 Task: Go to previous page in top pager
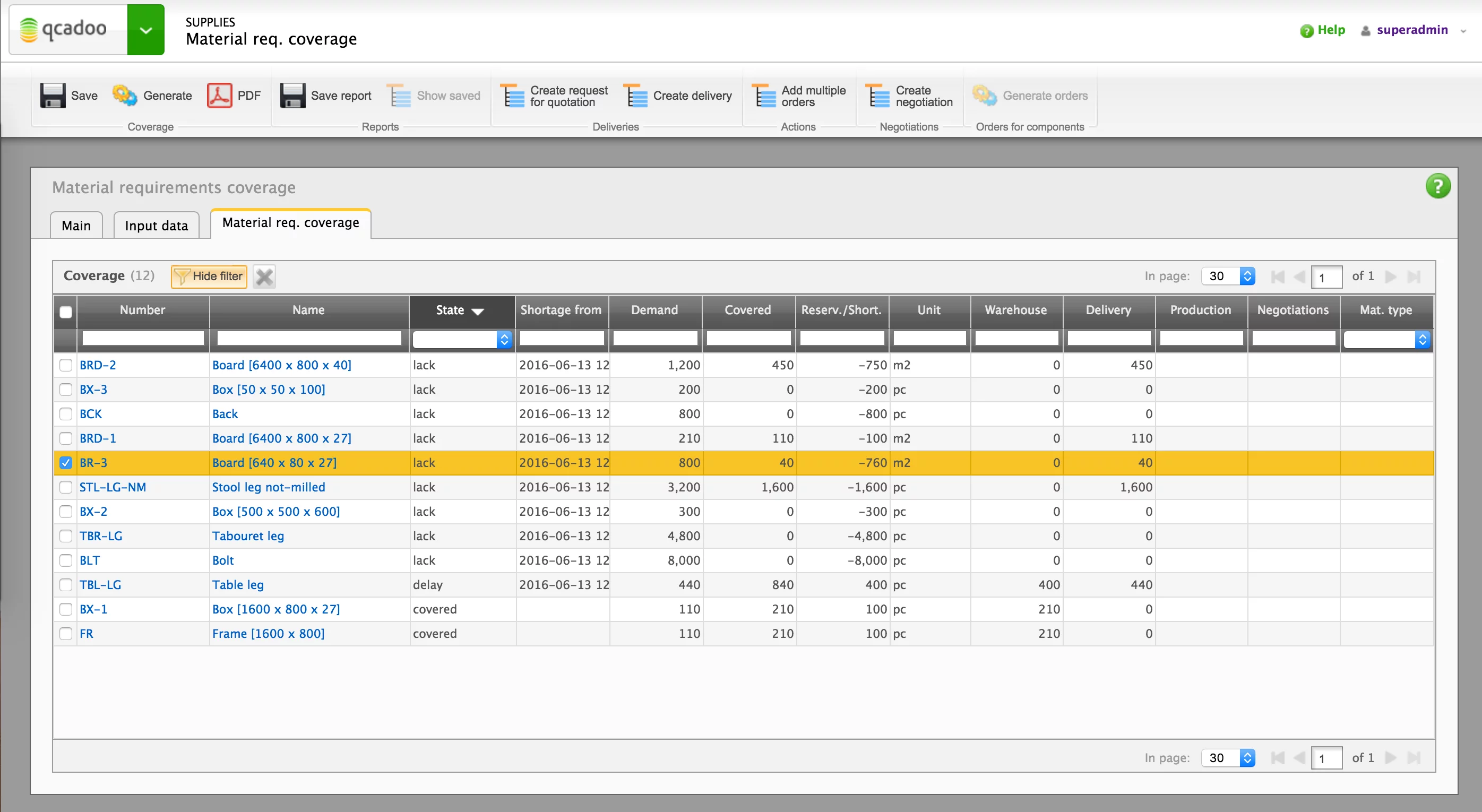tap(1299, 277)
